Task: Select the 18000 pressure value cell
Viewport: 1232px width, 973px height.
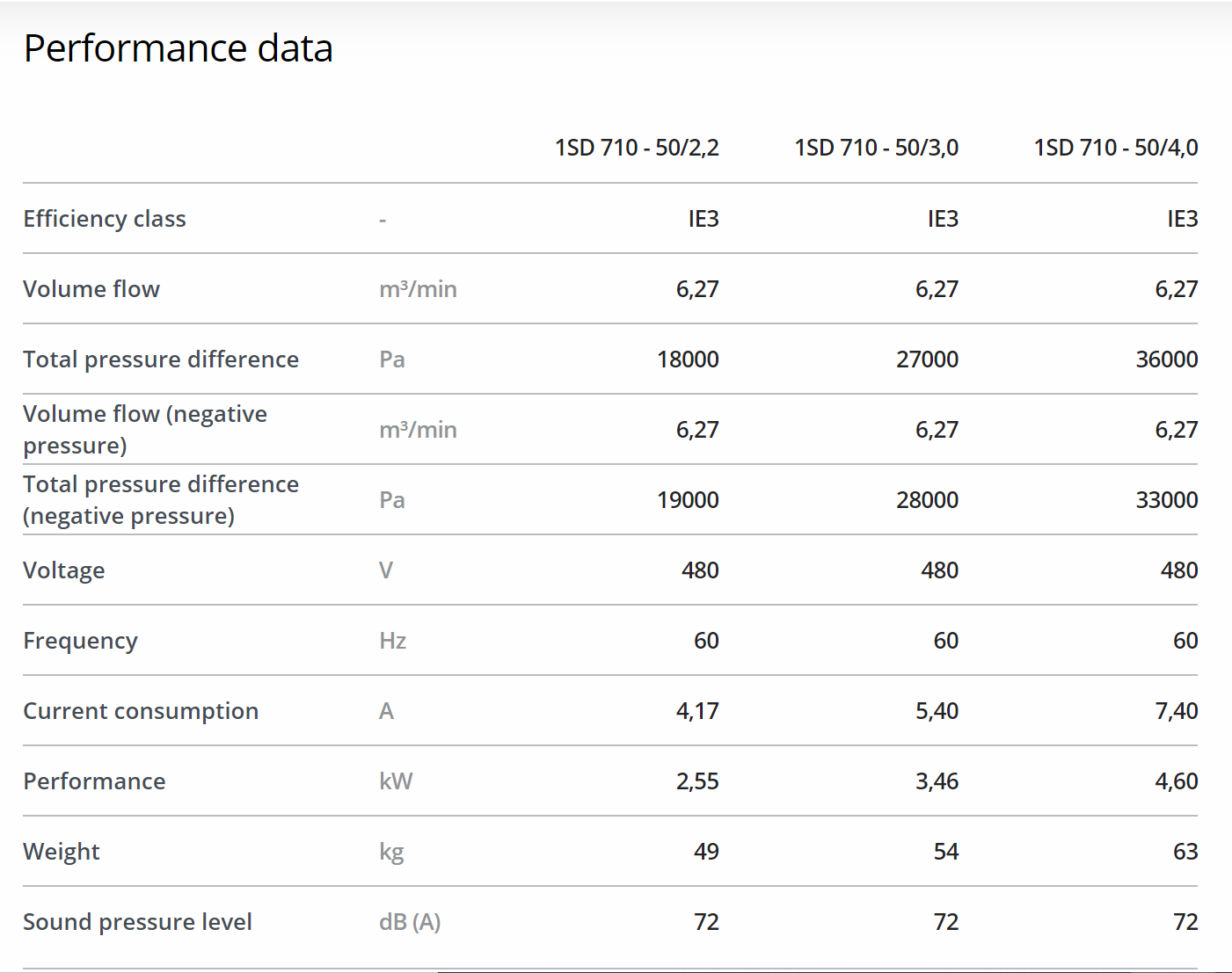Action: (x=688, y=359)
